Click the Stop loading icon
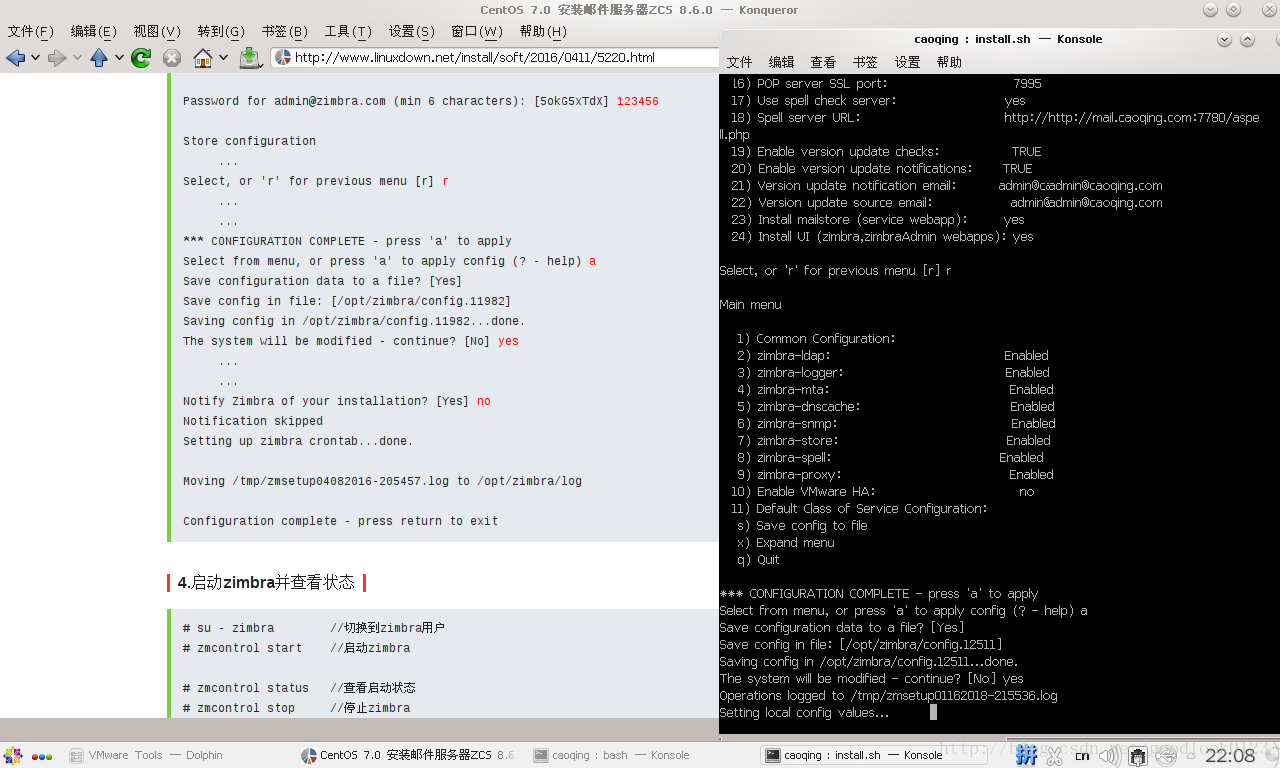The width and height of the screenshot is (1280, 768). (172, 58)
